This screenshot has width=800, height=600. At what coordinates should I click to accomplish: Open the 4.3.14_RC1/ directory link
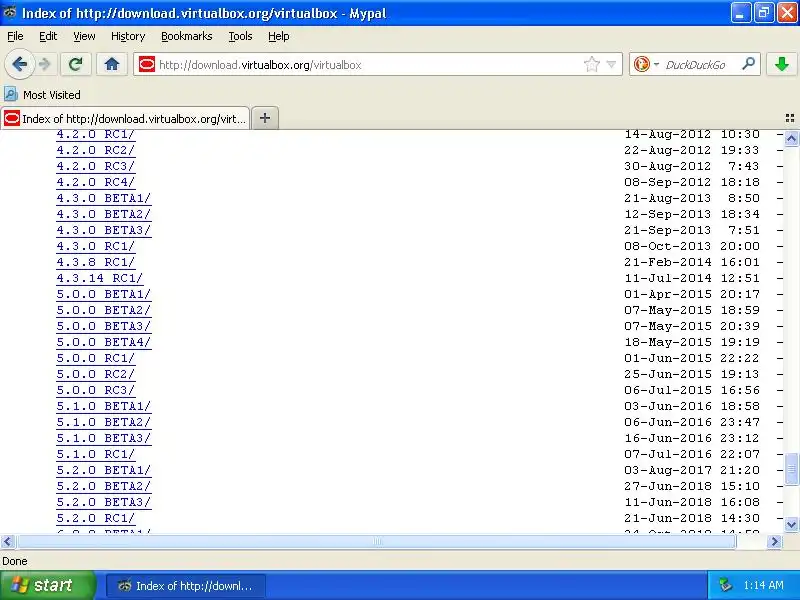99,278
